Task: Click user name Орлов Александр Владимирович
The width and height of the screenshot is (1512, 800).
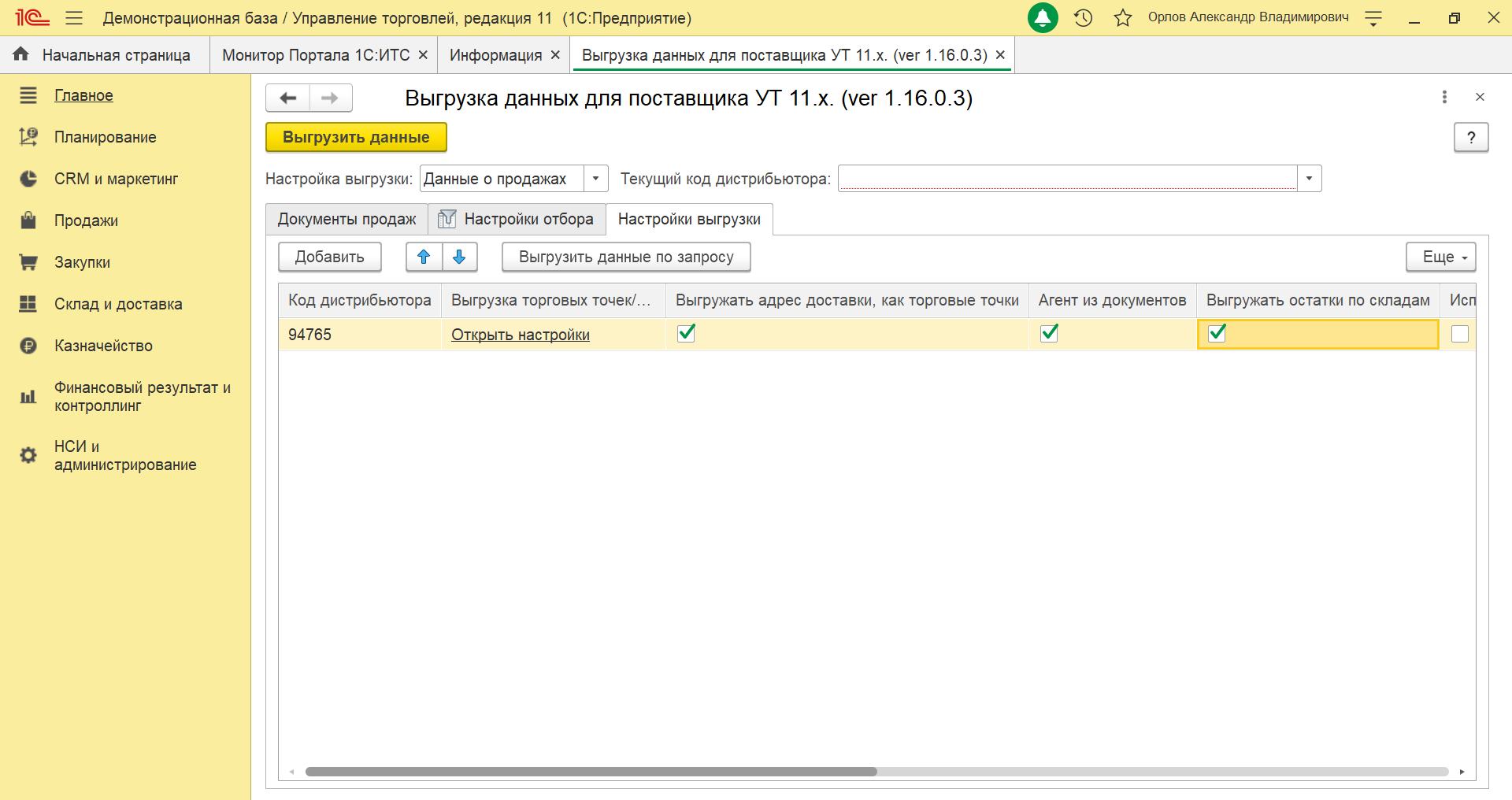Action: (1248, 17)
